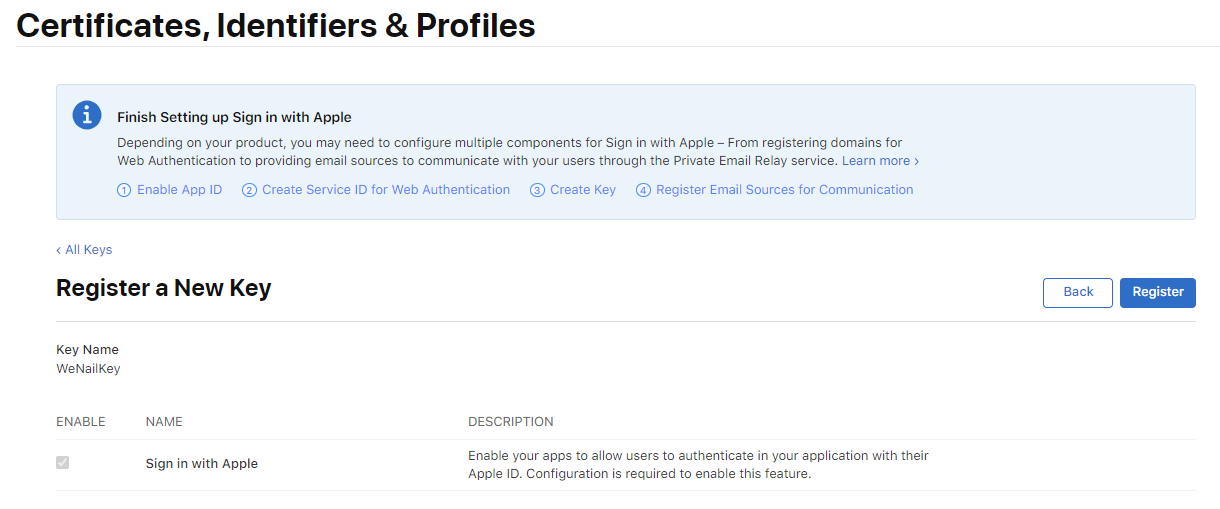
Task: Click the Sign in with Apple description text
Action: click(x=699, y=465)
